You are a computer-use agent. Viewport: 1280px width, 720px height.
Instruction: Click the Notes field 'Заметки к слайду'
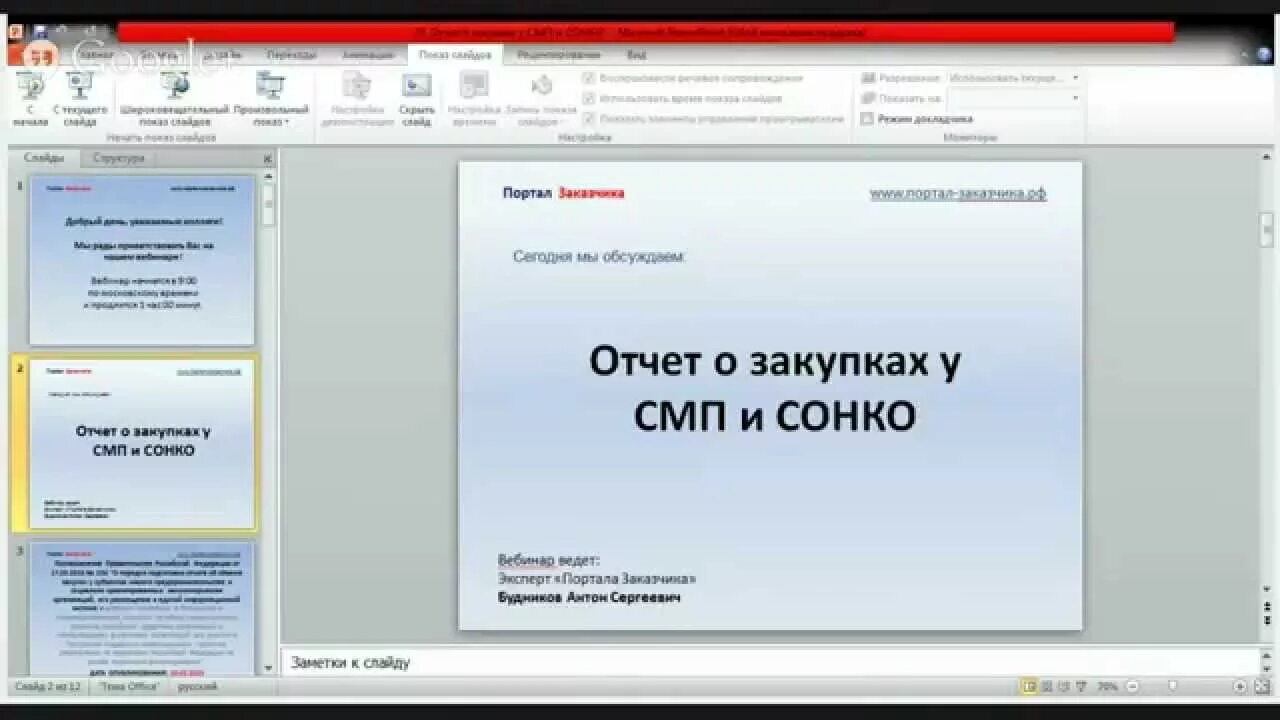pos(770,662)
